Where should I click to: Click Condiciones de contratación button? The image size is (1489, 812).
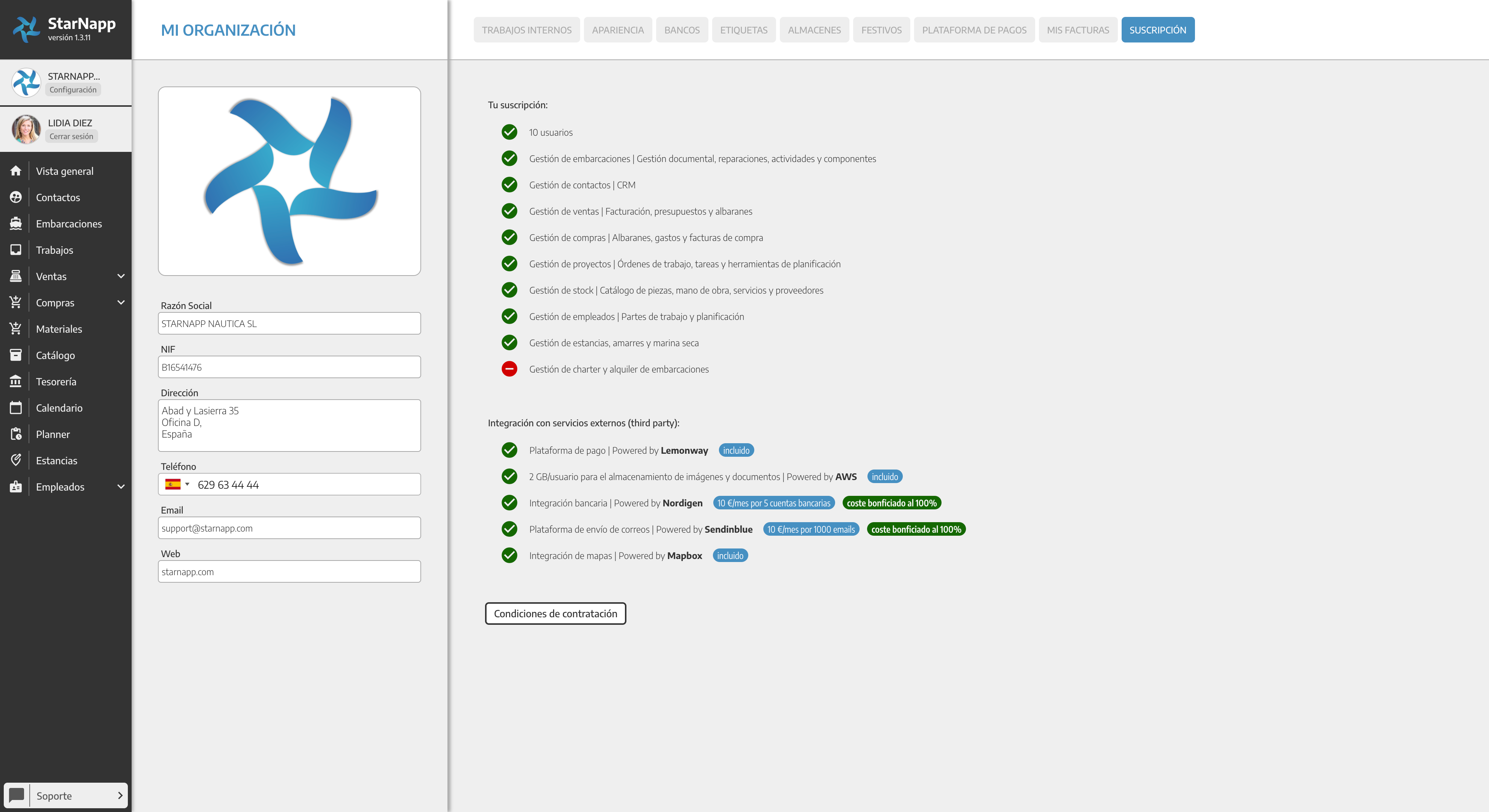(555, 613)
